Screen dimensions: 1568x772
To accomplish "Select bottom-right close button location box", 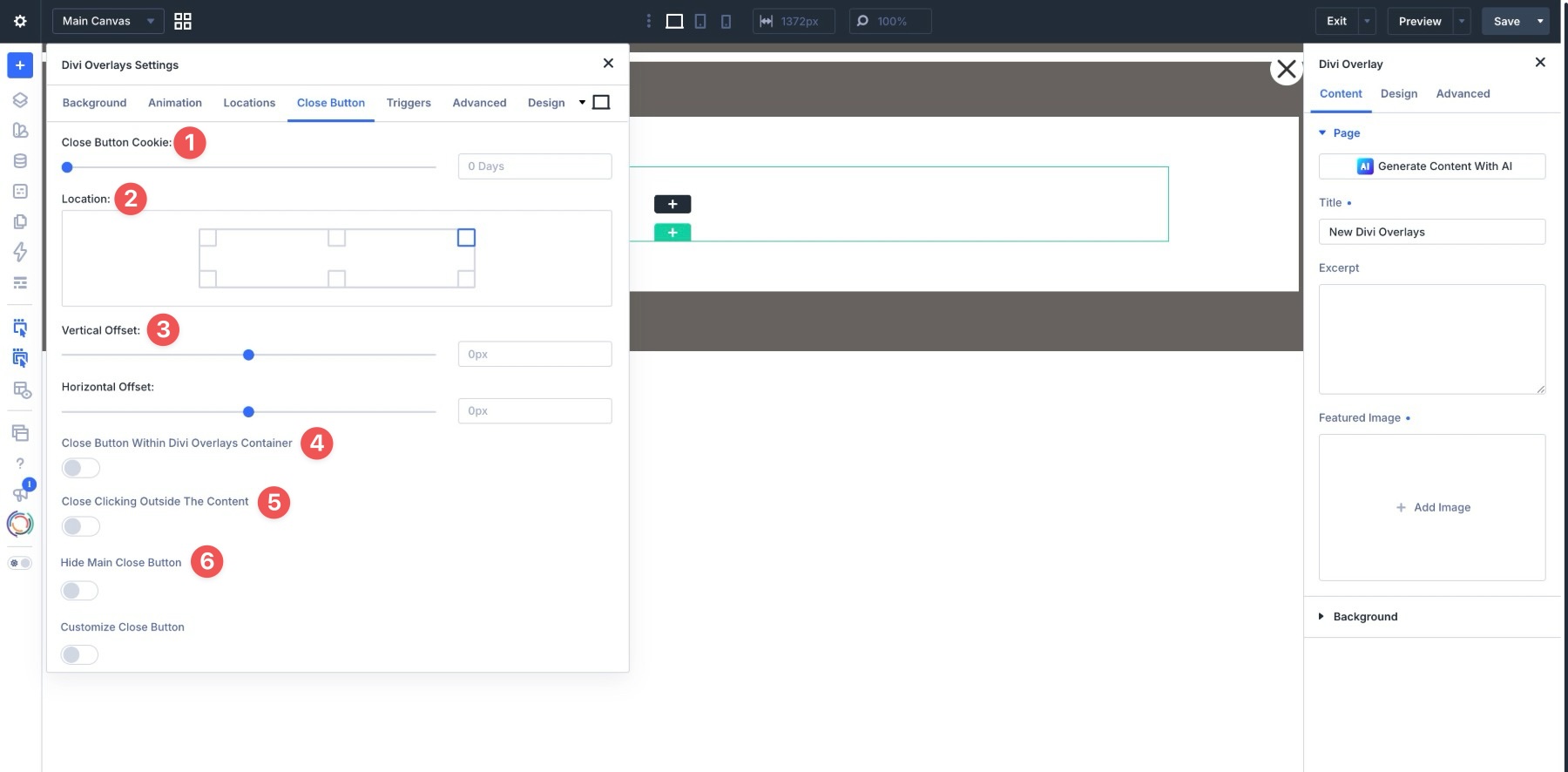I will point(466,279).
